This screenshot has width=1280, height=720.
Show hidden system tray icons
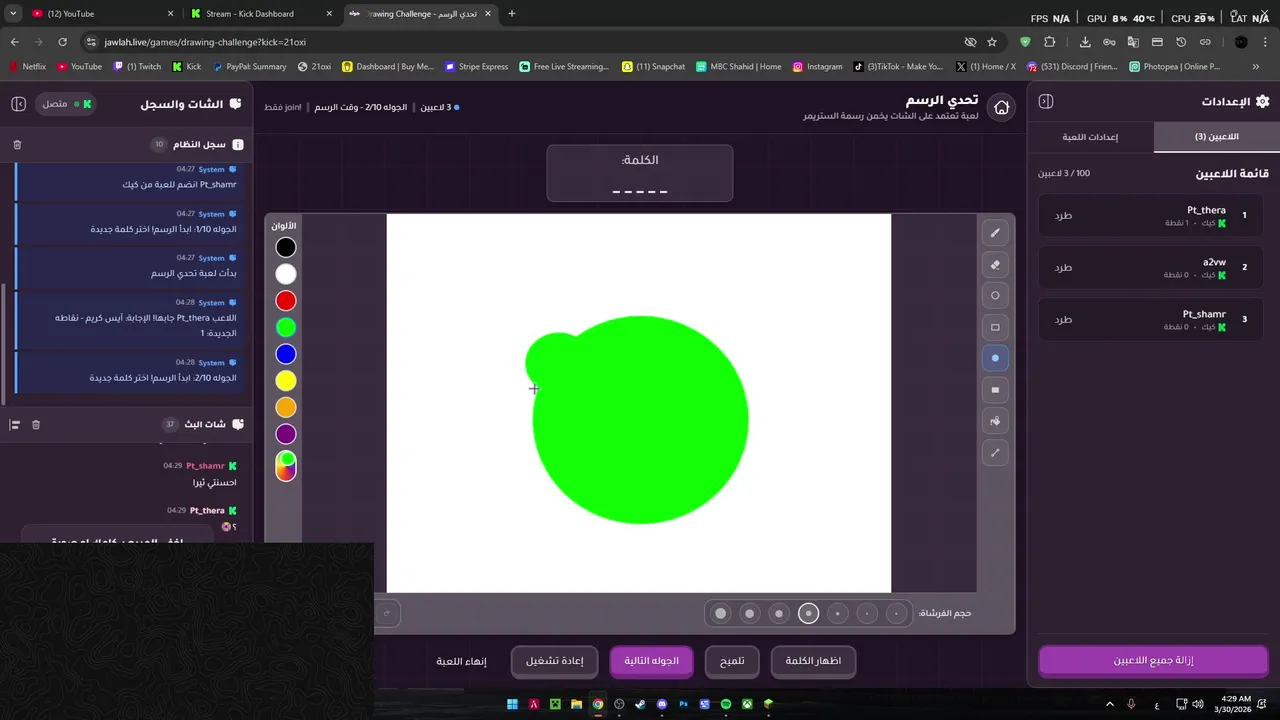point(1109,704)
